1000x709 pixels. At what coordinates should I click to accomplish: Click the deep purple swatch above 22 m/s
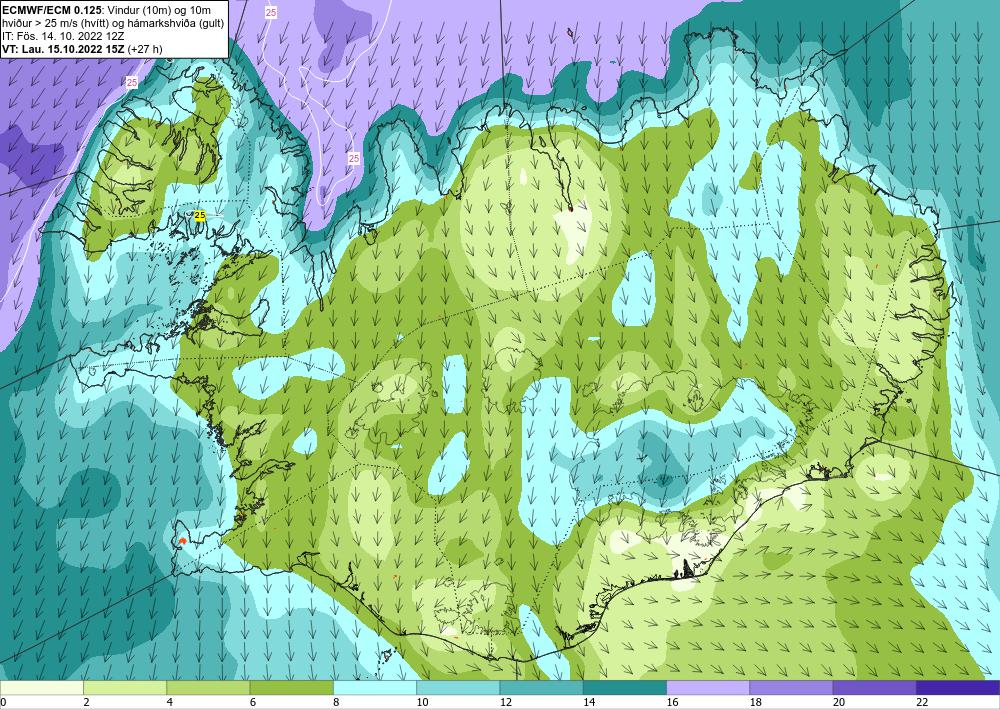click(x=958, y=687)
